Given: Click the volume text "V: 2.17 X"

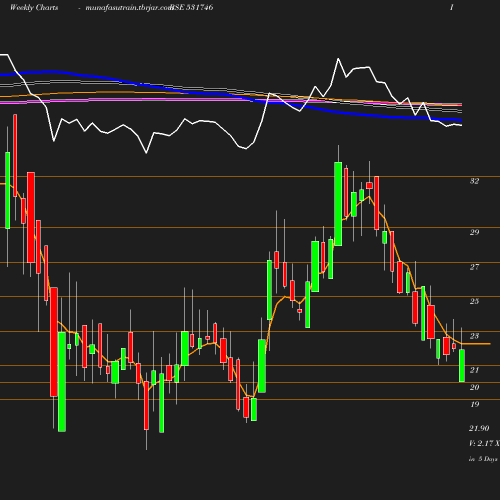Looking at the screenshot, I should 484,443.
